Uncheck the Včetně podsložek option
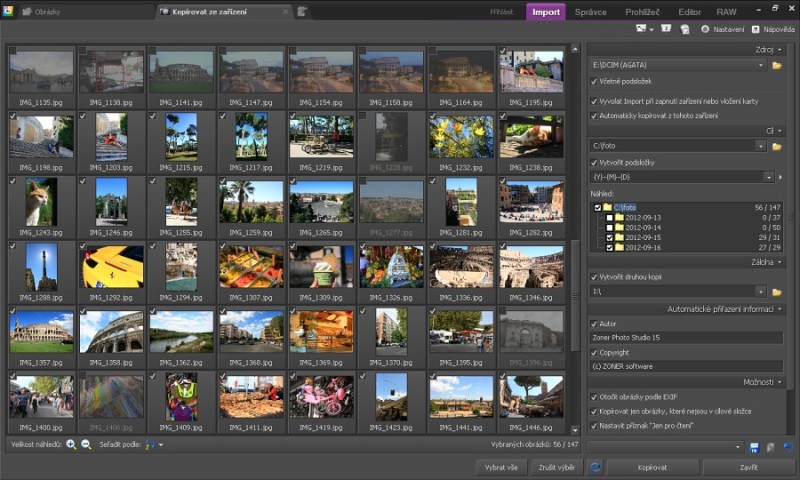800x480 pixels. (x=594, y=83)
